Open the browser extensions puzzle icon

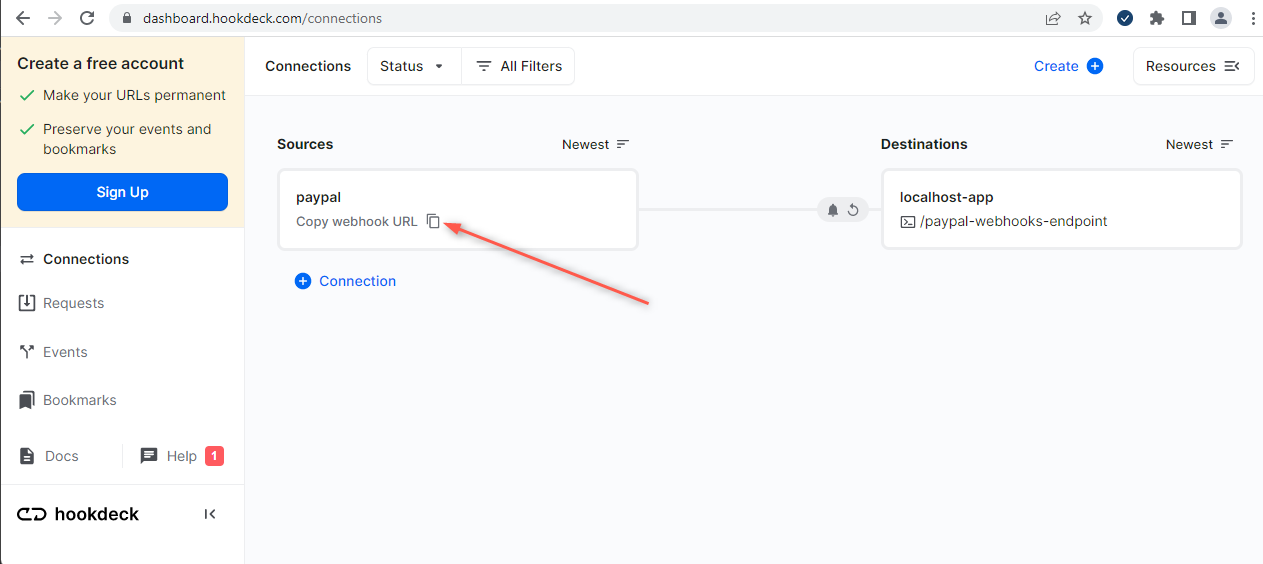point(1157,18)
